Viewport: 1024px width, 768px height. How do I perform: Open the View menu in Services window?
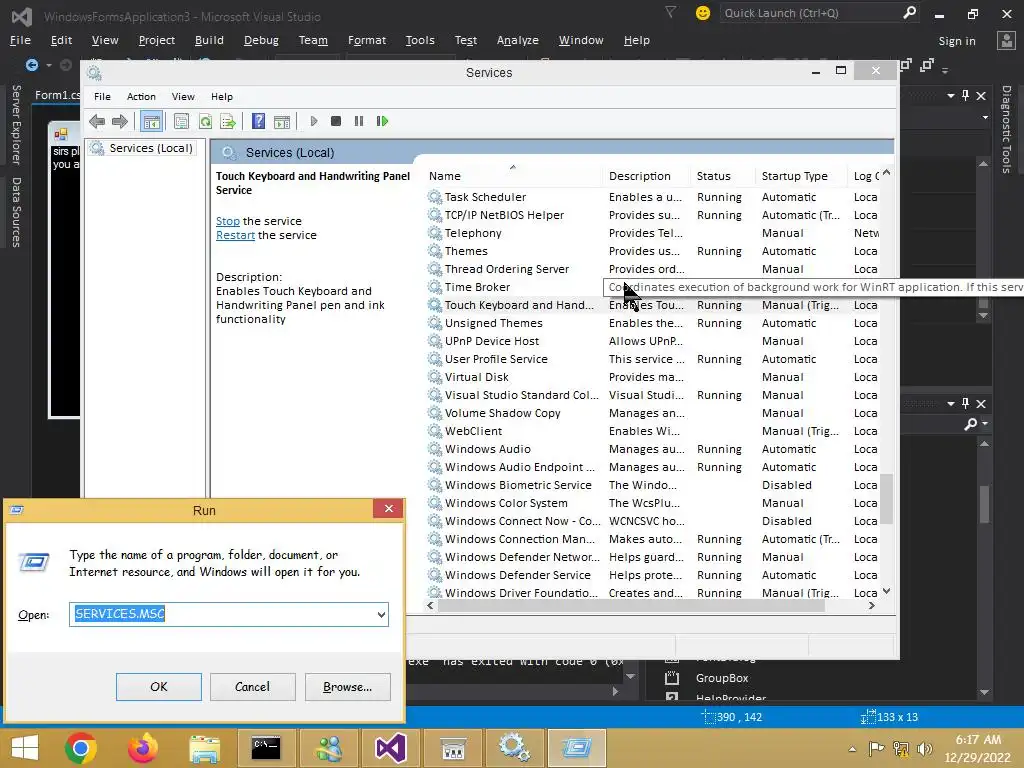click(183, 97)
